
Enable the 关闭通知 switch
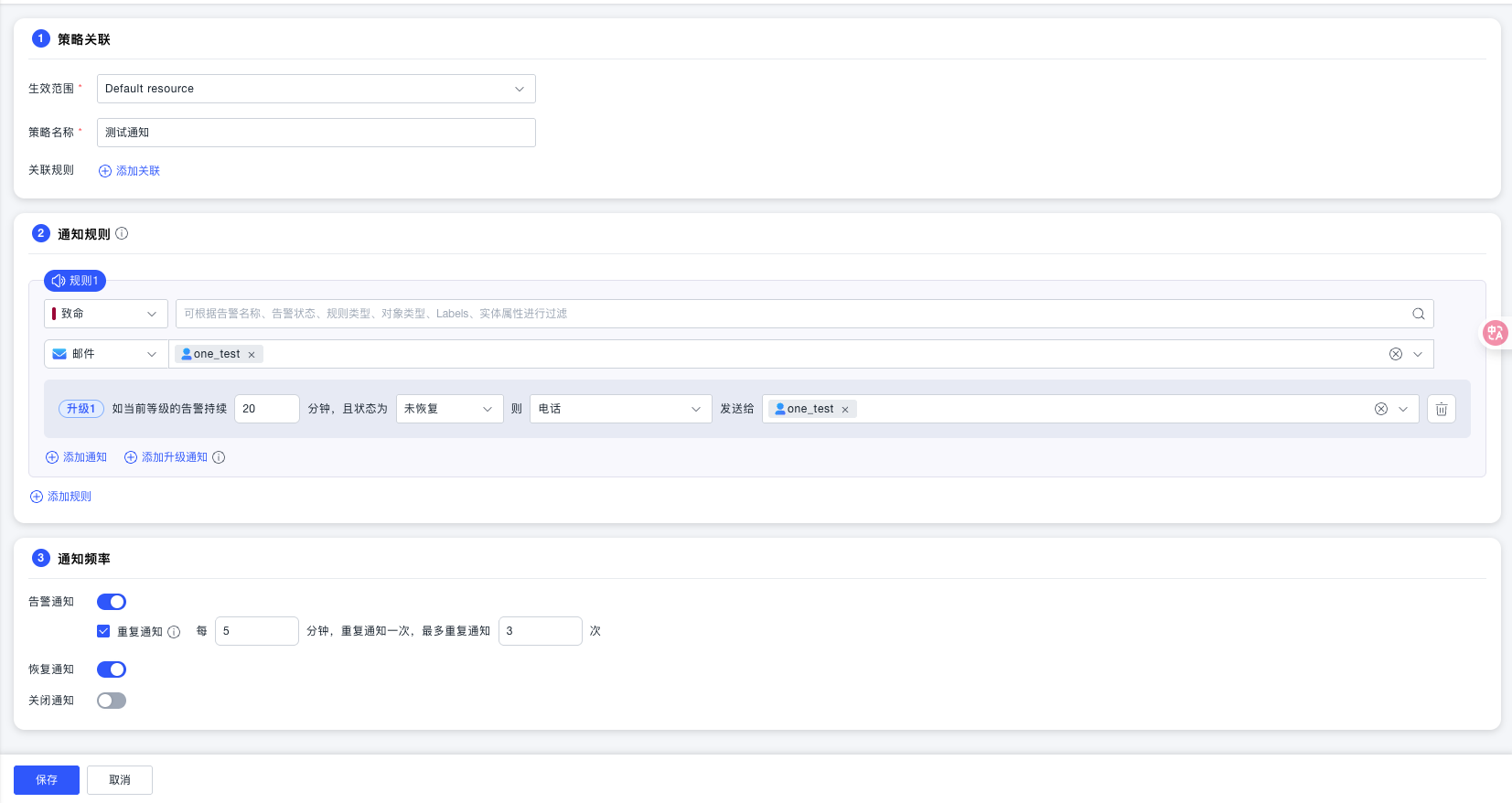tap(112, 701)
